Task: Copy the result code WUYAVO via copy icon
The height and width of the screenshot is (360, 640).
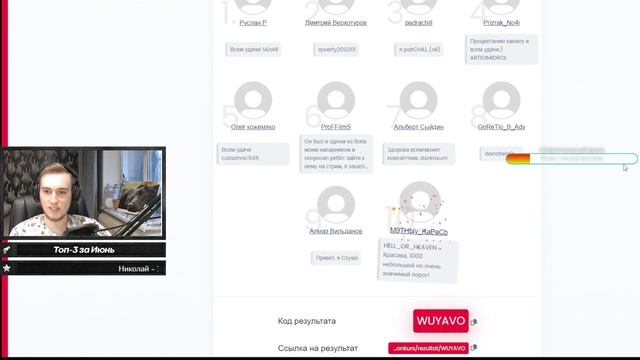Action: (473, 322)
